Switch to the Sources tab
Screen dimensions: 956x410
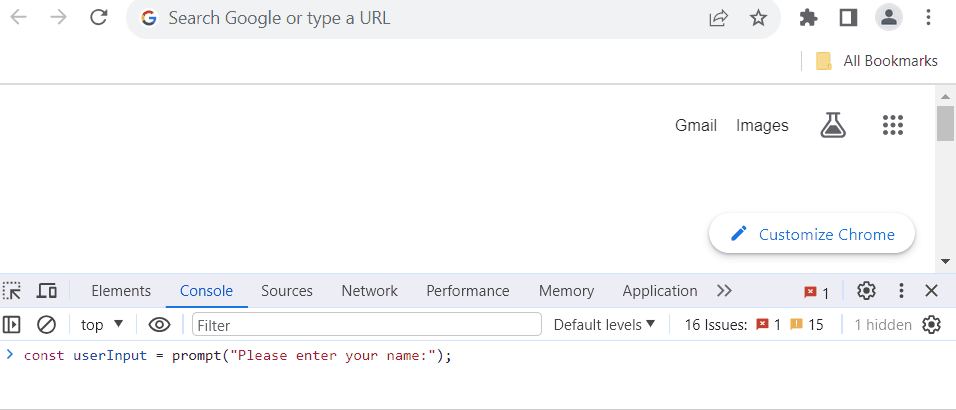287,291
